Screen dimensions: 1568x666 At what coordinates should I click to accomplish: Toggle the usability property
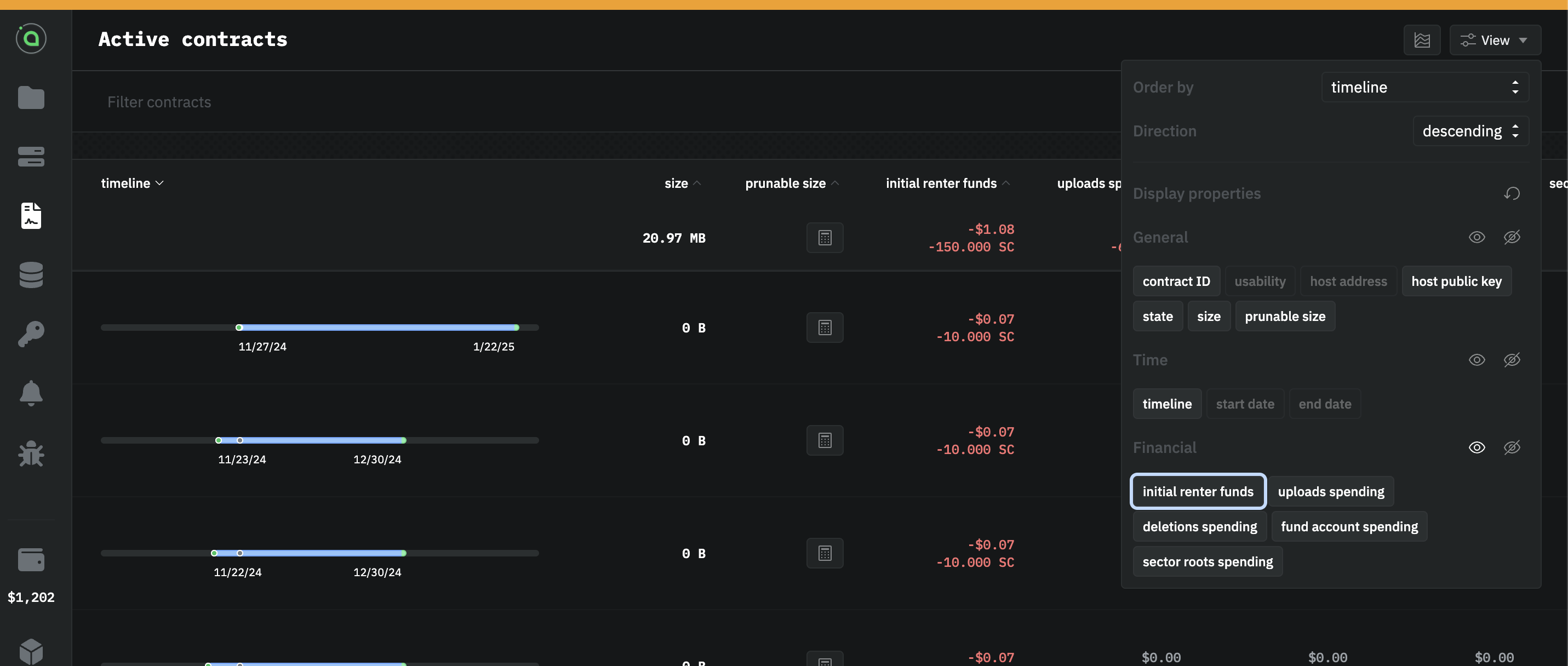(1260, 282)
